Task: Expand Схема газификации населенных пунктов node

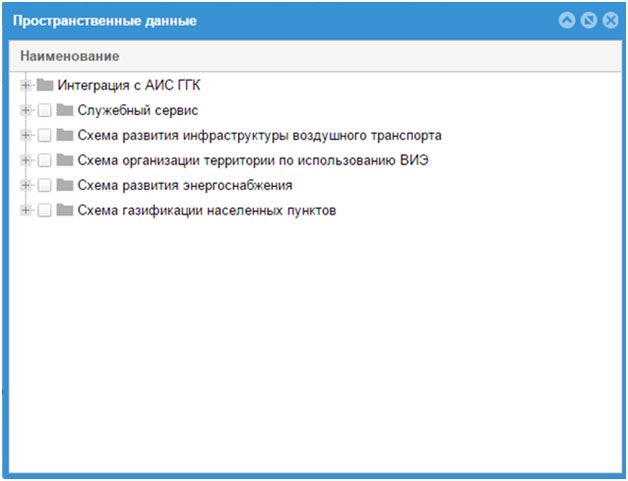Action: (x=26, y=210)
